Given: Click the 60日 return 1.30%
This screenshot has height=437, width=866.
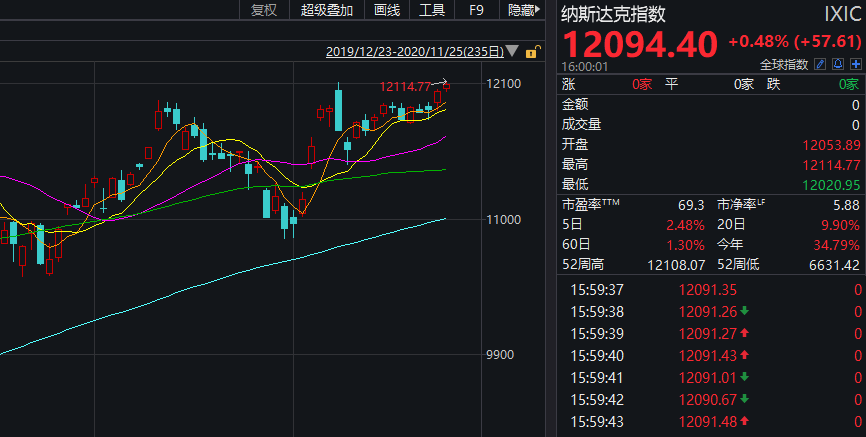Looking at the screenshot, I should pyautogui.click(x=687, y=245).
